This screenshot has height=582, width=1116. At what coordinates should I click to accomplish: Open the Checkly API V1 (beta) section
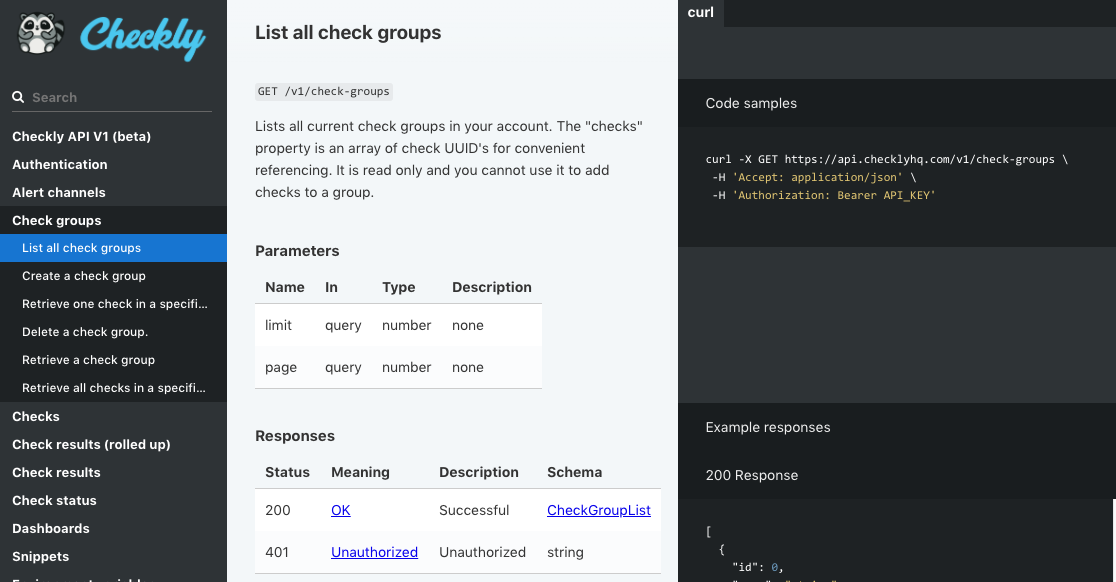81,136
